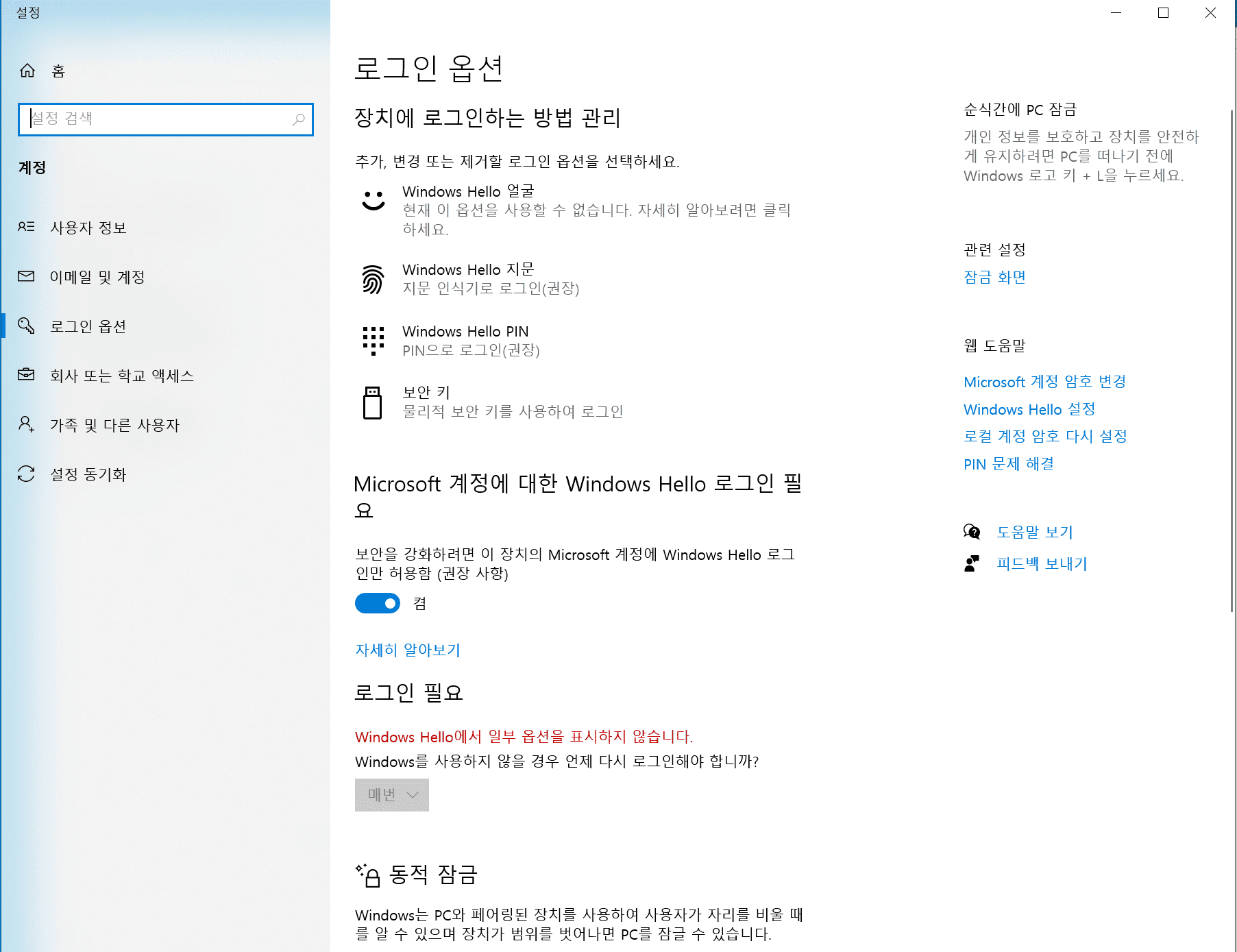
Task: Open the 잠금 화면 related settings link
Action: pyautogui.click(x=994, y=277)
